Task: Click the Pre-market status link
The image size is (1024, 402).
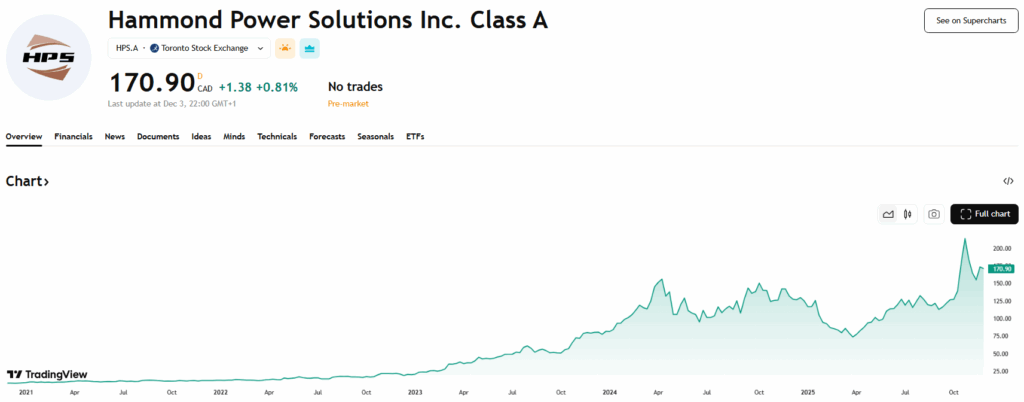Action: tap(348, 104)
